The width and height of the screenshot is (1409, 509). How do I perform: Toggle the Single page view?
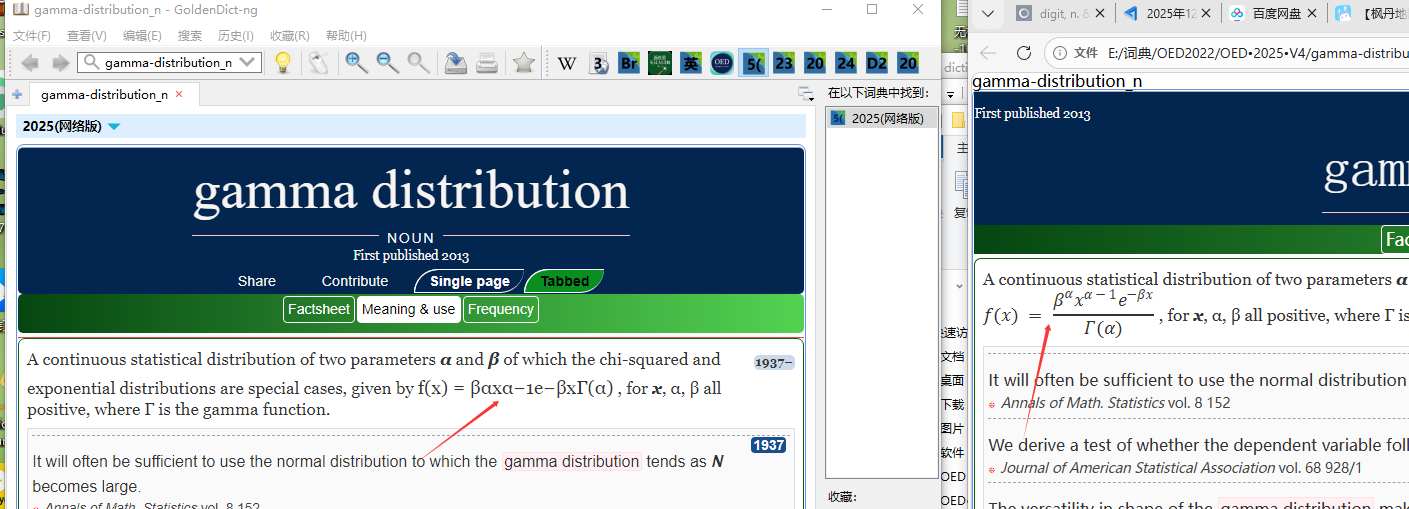click(469, 281)
